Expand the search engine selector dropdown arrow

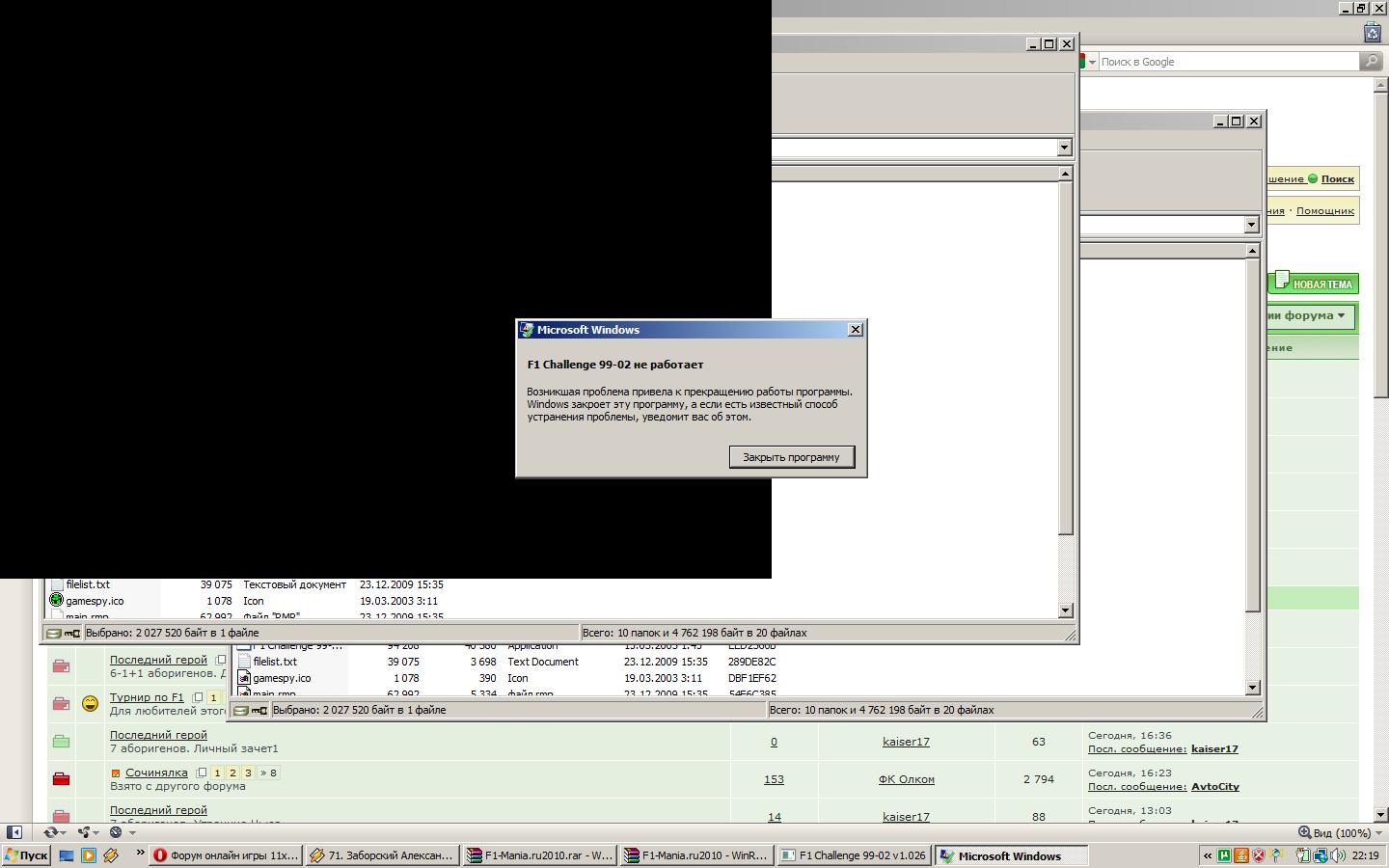[1092, 62]
